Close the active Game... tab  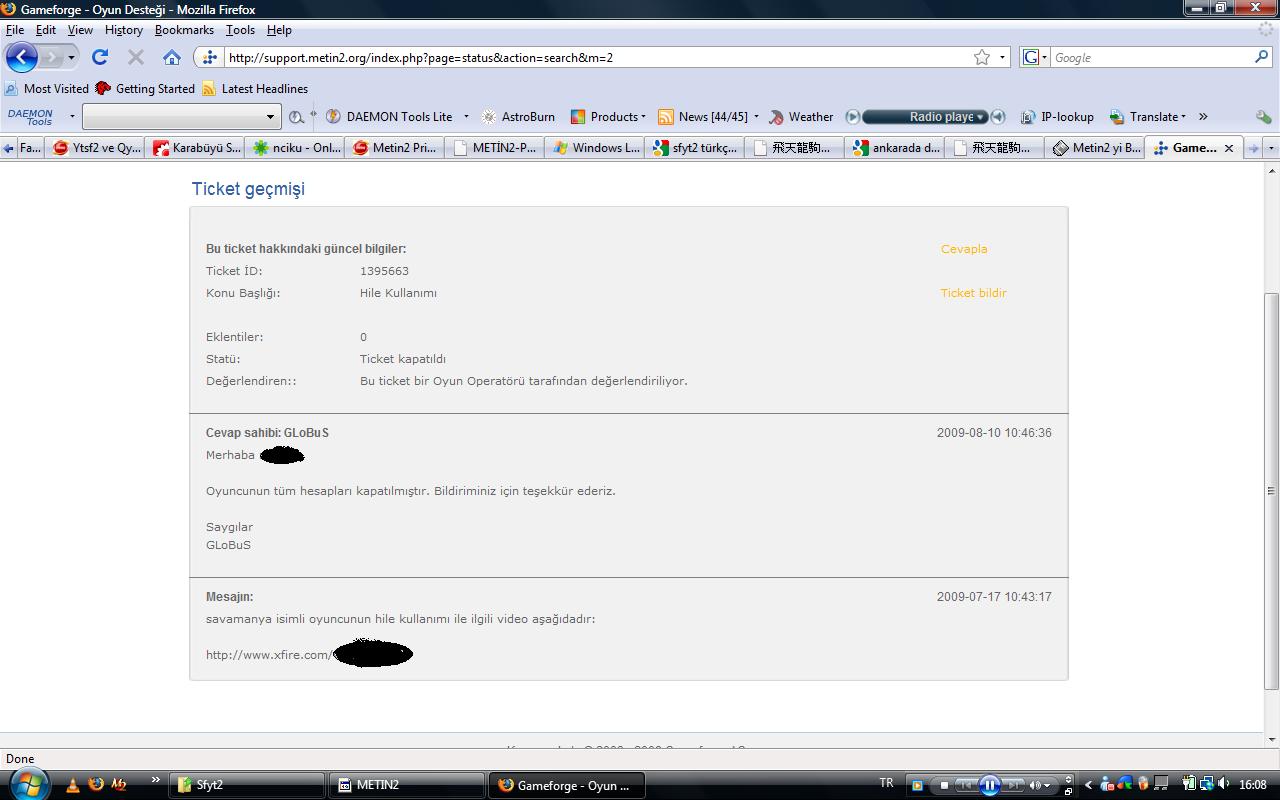(x=1228, y=148)
